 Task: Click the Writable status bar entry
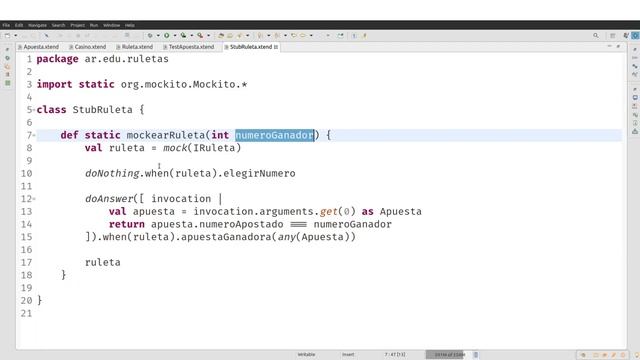click(x=306, y=355)
